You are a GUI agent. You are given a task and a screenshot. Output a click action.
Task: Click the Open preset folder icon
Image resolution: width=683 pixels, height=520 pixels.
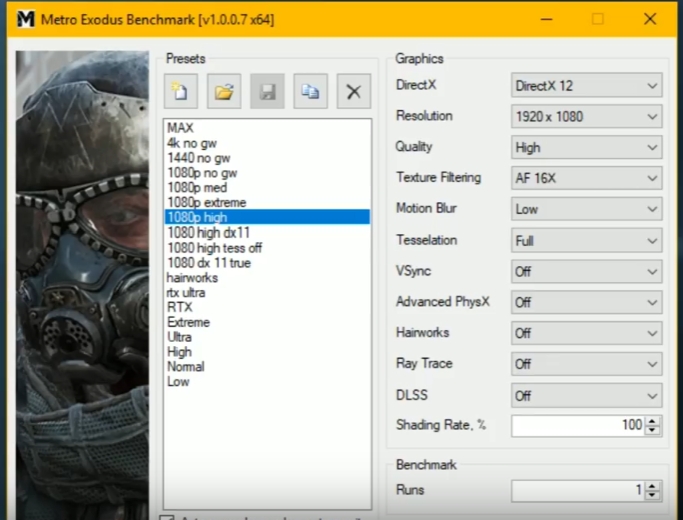[x=224, y=91]
